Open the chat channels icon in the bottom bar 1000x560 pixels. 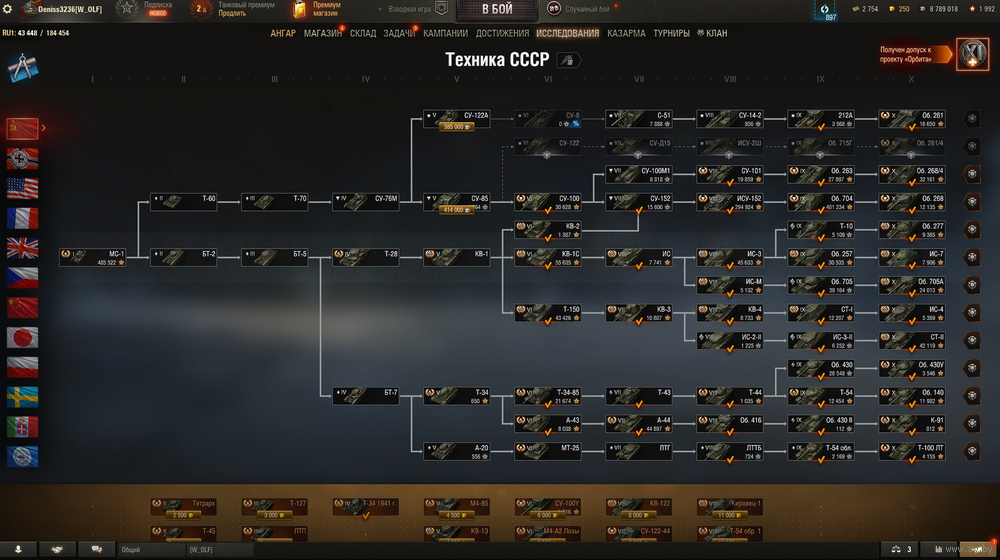pos(96,549)
